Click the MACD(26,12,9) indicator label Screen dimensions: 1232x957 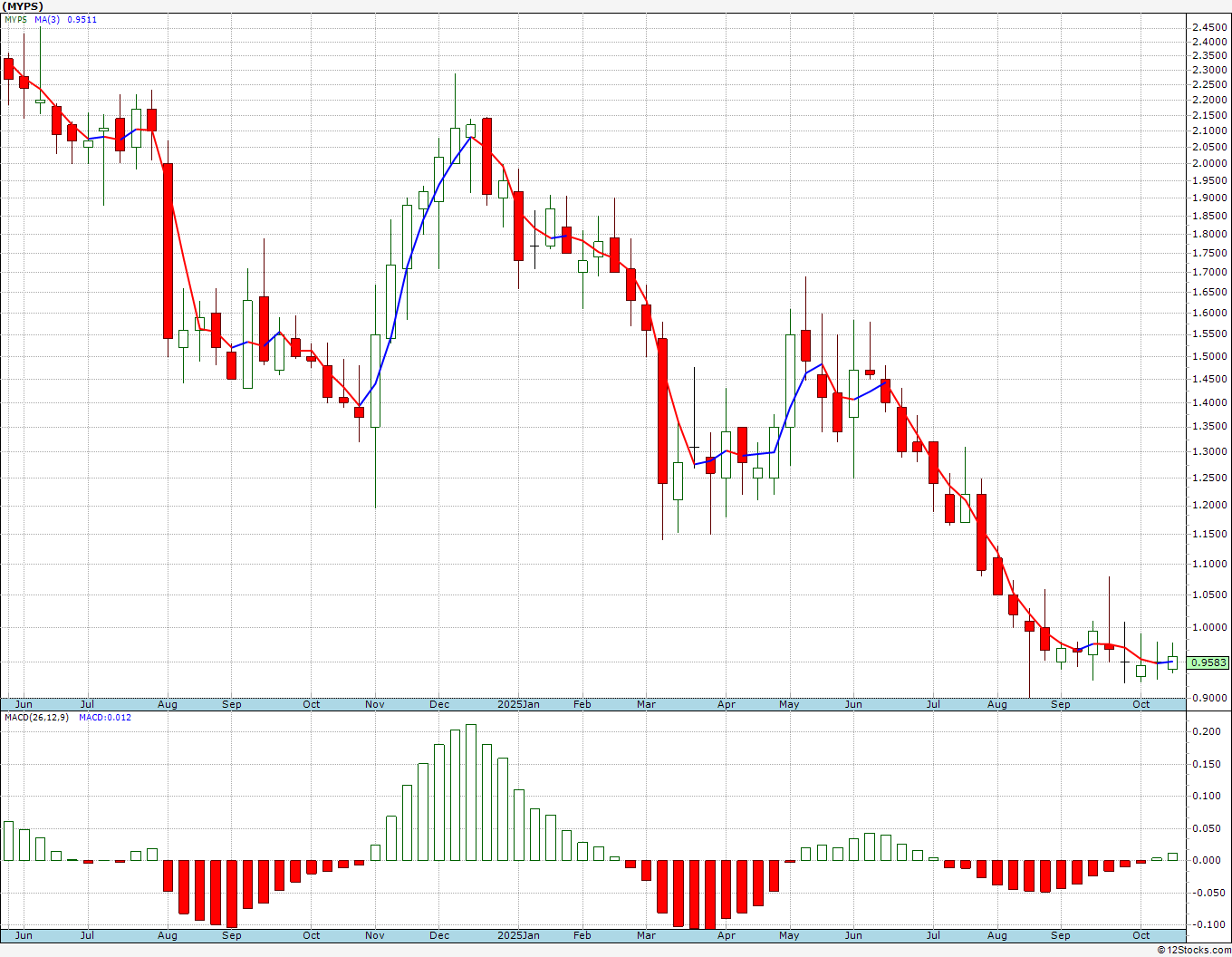(36, 718)
